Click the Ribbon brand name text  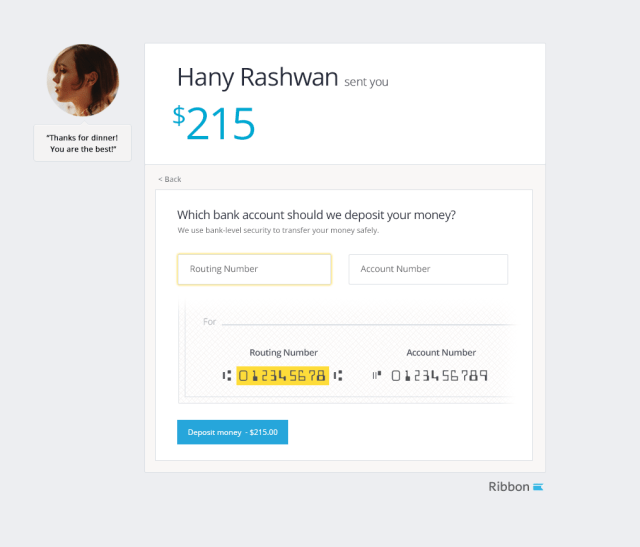(508, 487)
